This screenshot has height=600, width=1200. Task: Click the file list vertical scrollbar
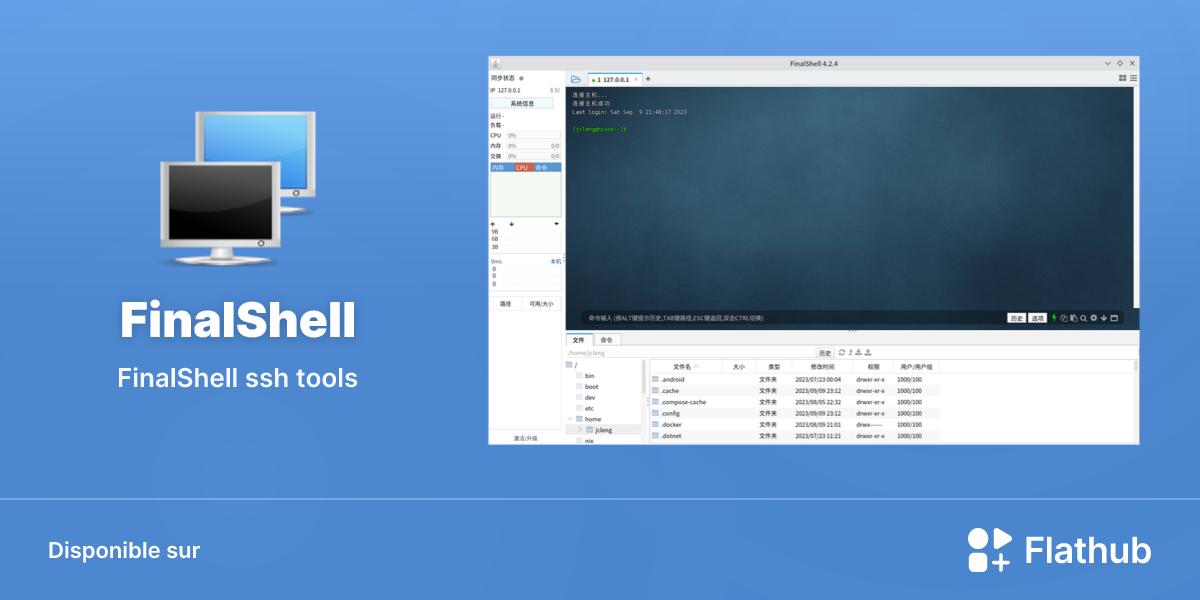1136,366
